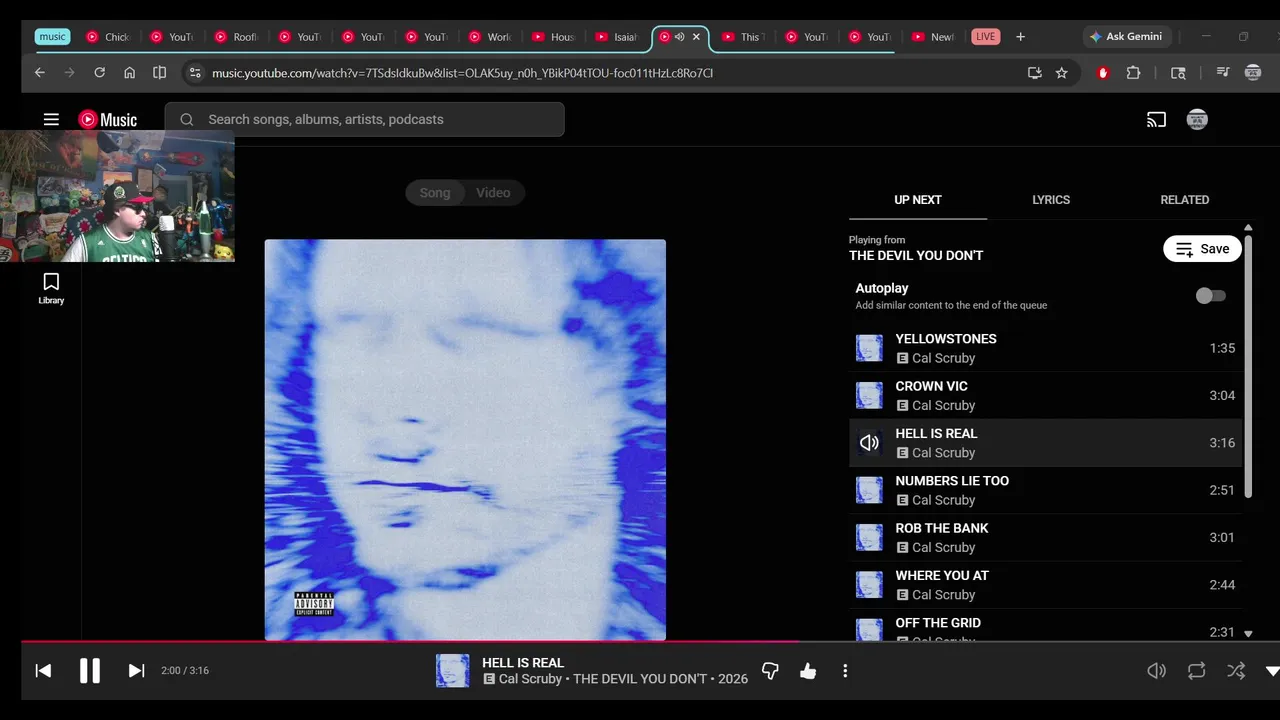1280x720 pixels.
Task: Switch to the LIVE browser tab
Action: point(986,37)
